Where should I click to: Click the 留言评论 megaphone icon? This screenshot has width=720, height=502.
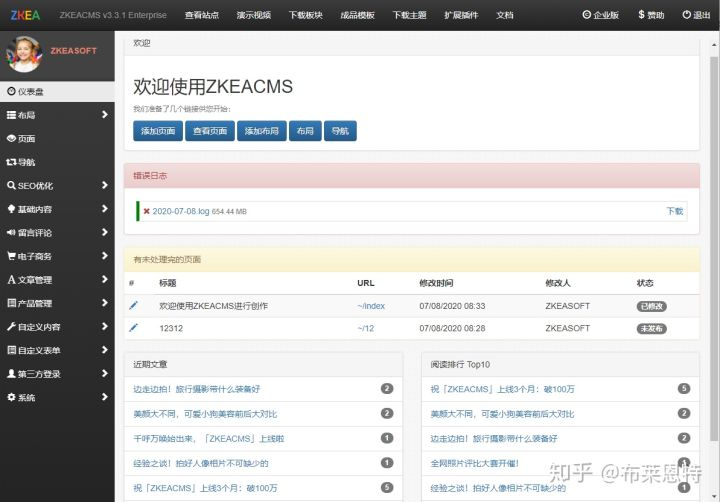tap(11, 232)
